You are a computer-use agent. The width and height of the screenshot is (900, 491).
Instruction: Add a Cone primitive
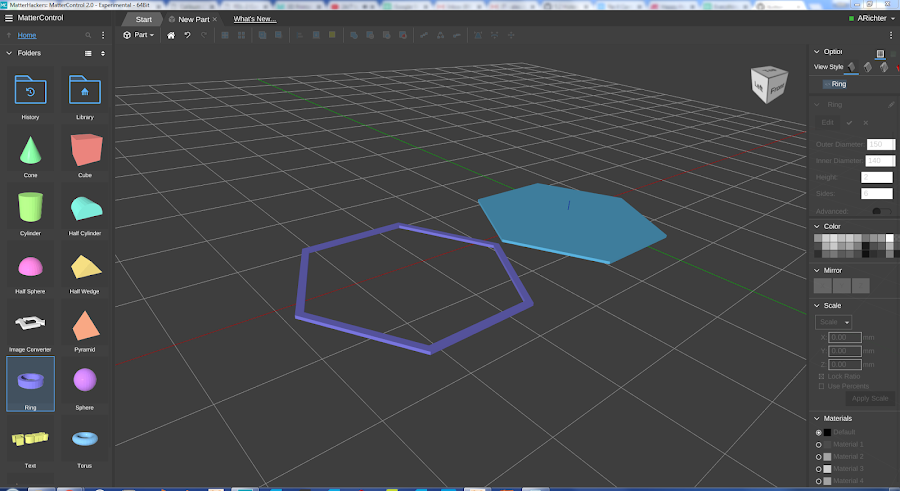tap(30, 152)
